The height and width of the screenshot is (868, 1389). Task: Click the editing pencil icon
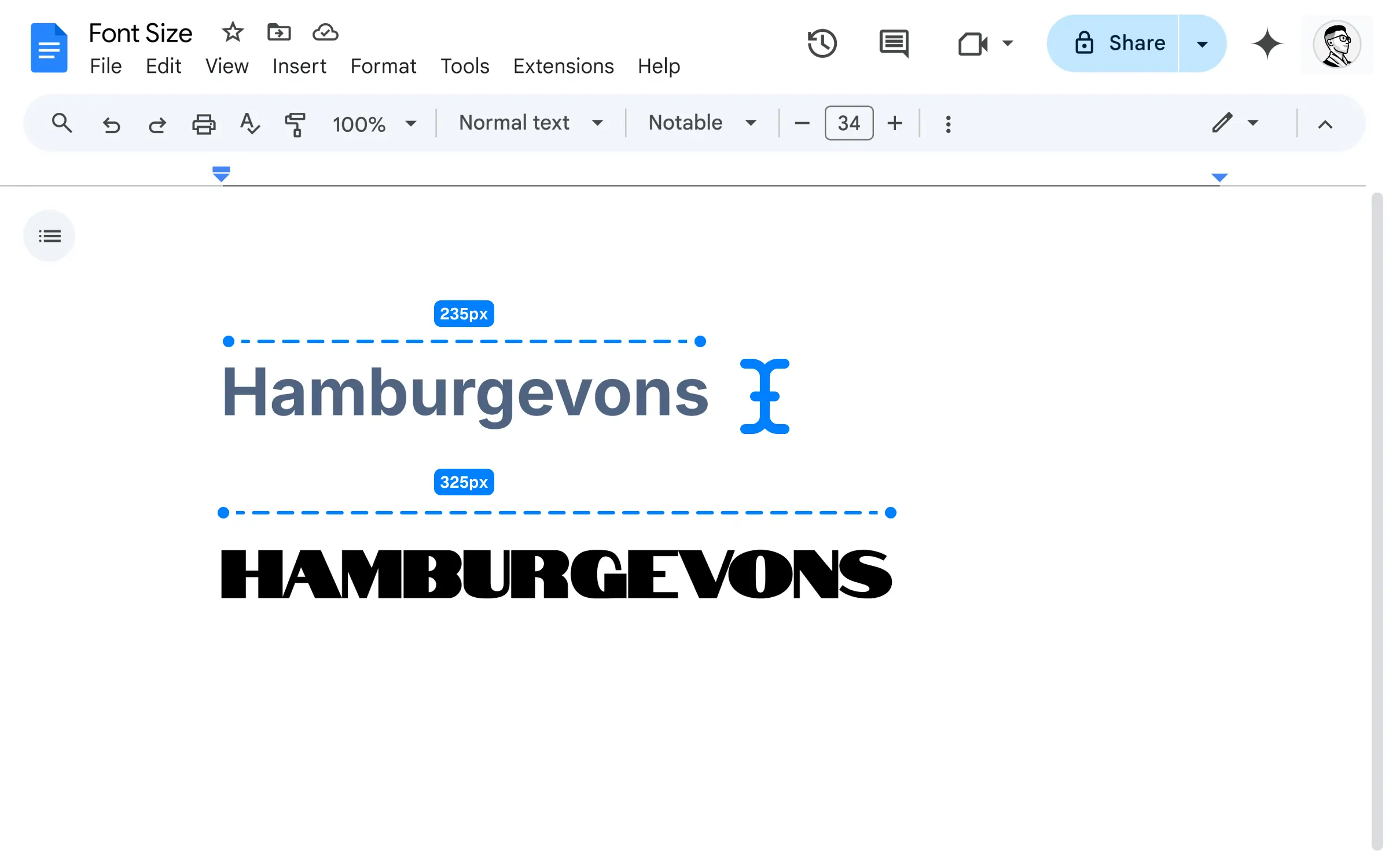coord(1222,123)
